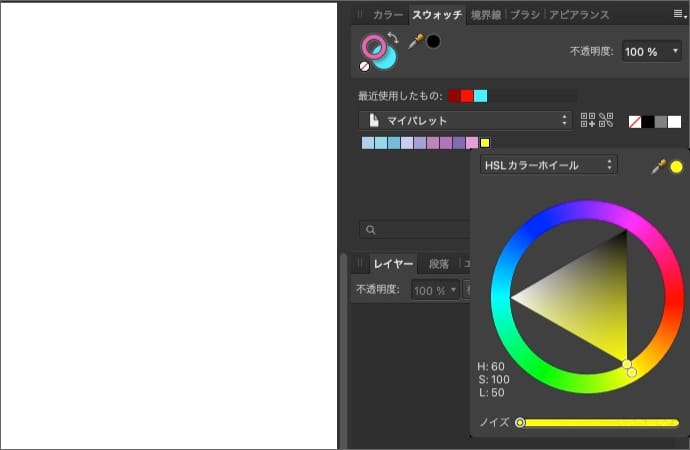The height and width of the screenshot is (450, 690).
Task: Select the none swatch with red slash
Action: pyautogui.click(x=635, y=121)
